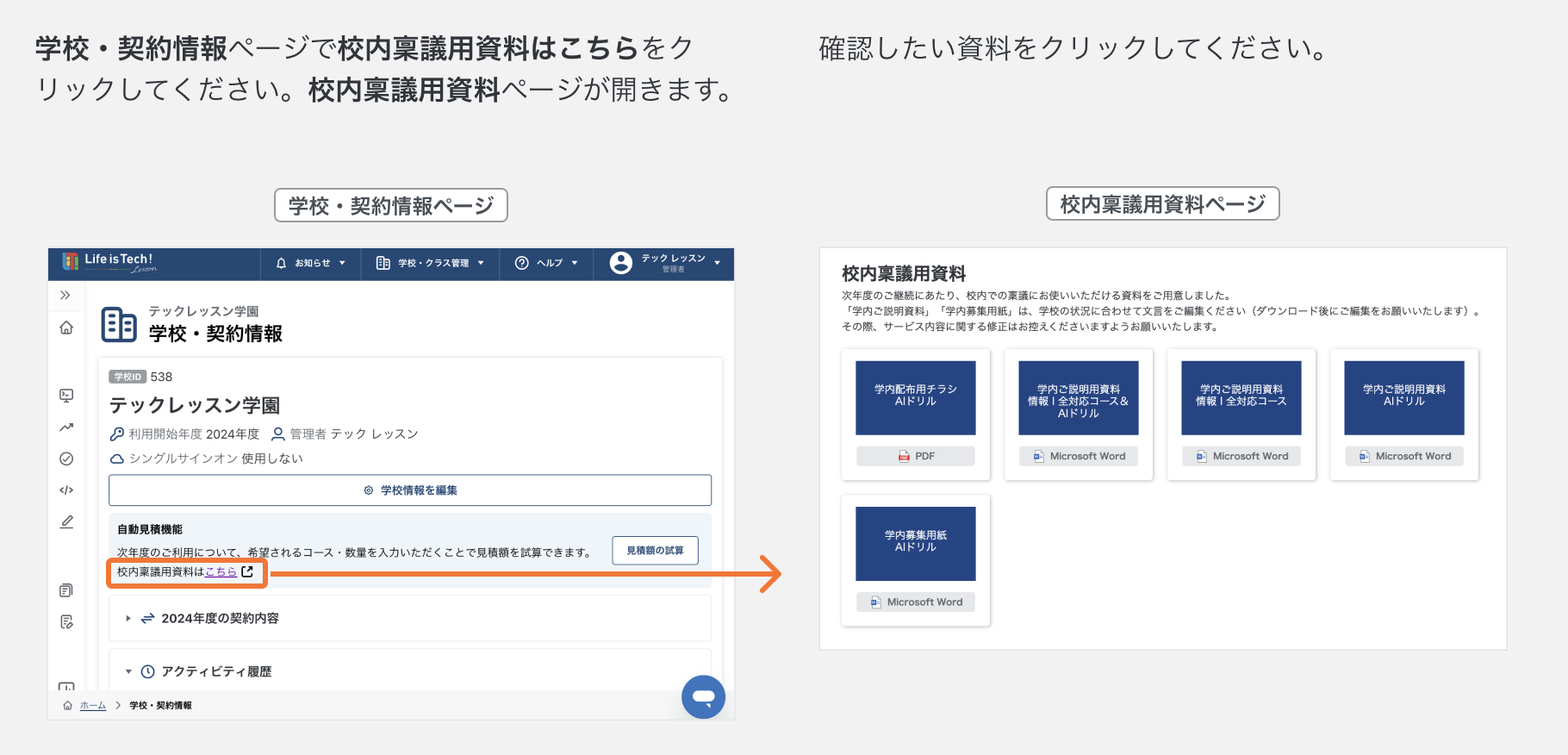Image resolution: width=1568 pixels, height=755 pixels.
Task: Download Word file for 学内募集用紙 AIドリル
Action: (x=916, y=602)
